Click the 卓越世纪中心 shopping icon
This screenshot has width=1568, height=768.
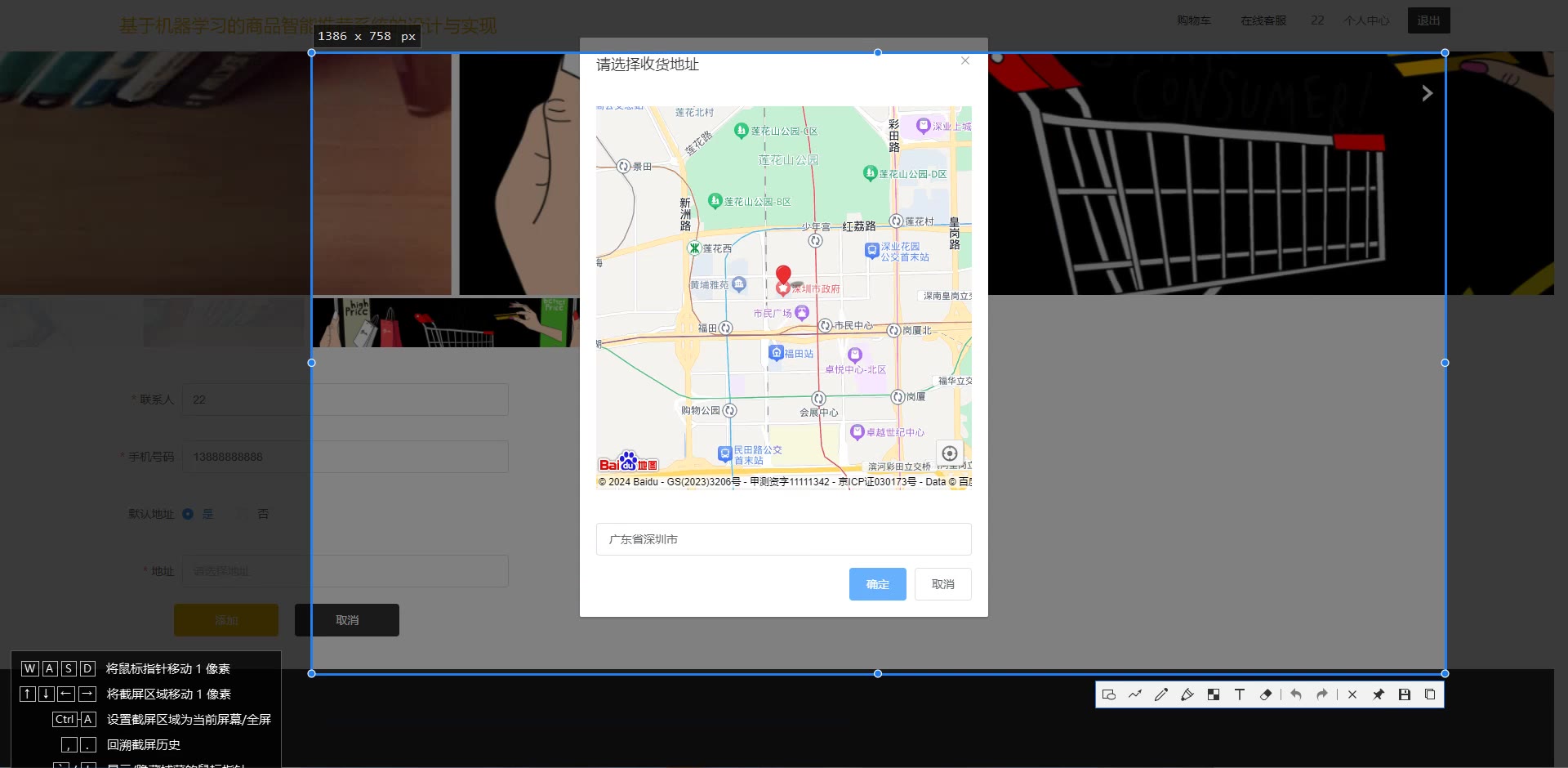point(857,432)
